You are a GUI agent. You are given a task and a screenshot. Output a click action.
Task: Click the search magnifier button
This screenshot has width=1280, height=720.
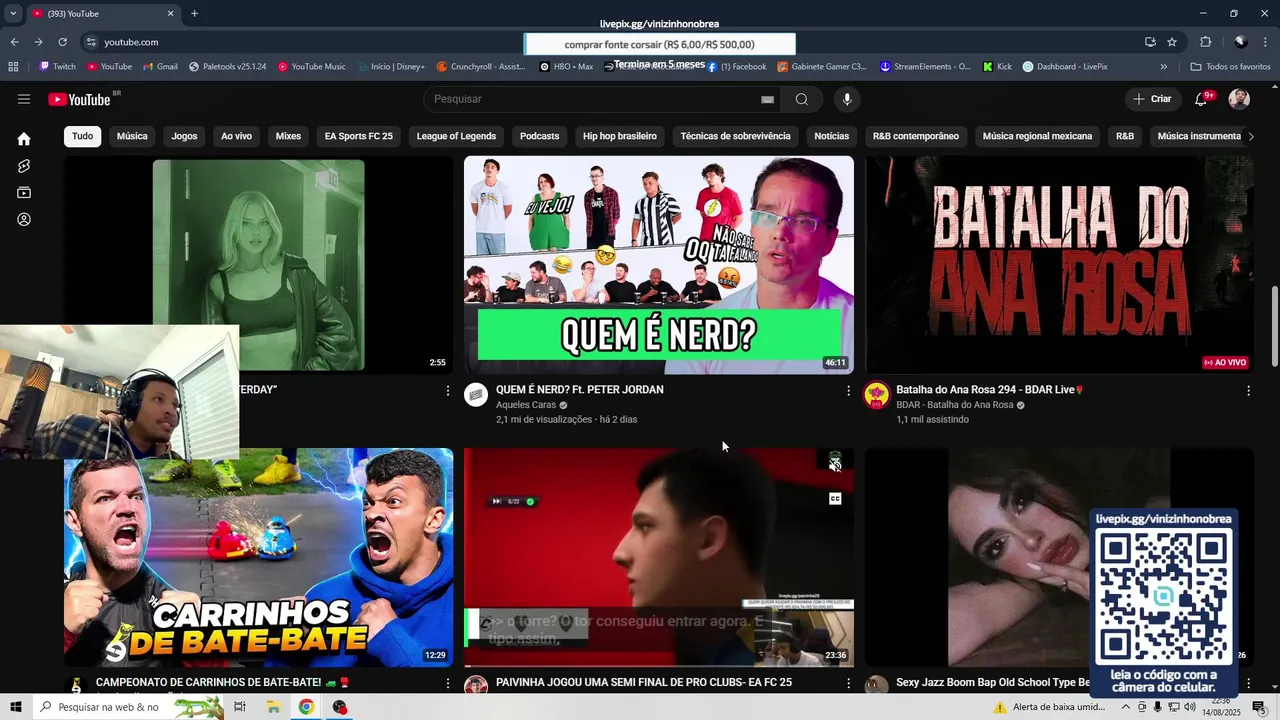tap(802, 99)
